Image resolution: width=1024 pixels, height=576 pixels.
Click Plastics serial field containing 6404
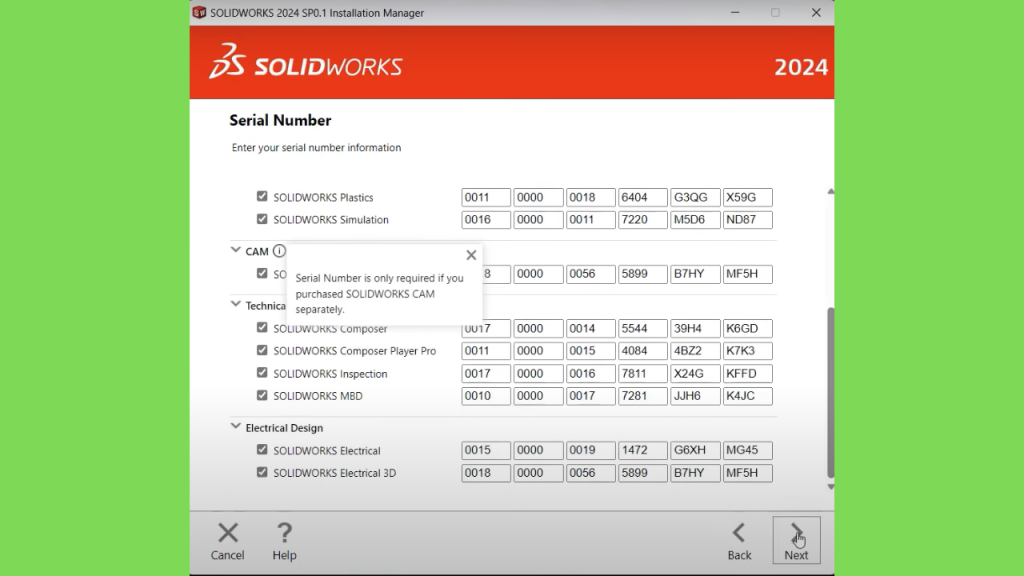(643, 197)
